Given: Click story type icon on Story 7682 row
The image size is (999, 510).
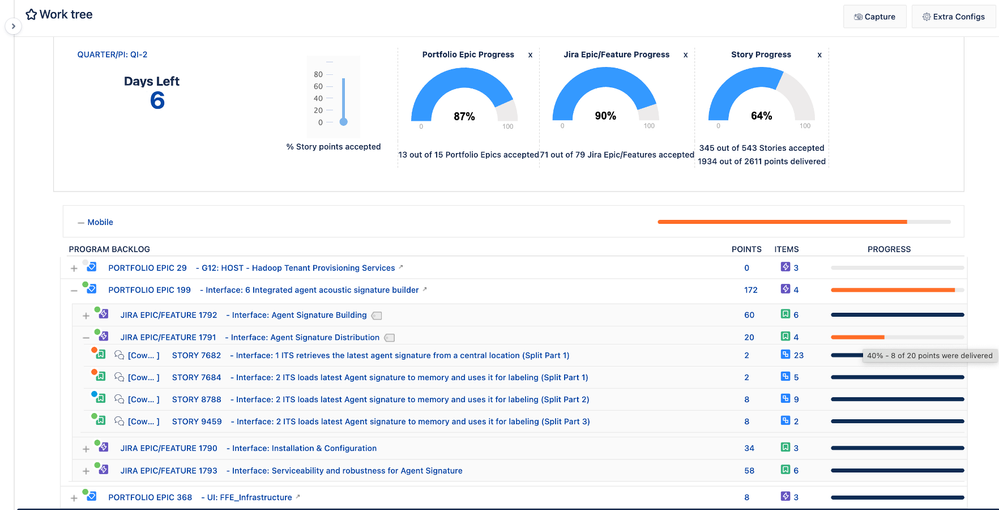Looking at the screenshot, I should point(100,355).
